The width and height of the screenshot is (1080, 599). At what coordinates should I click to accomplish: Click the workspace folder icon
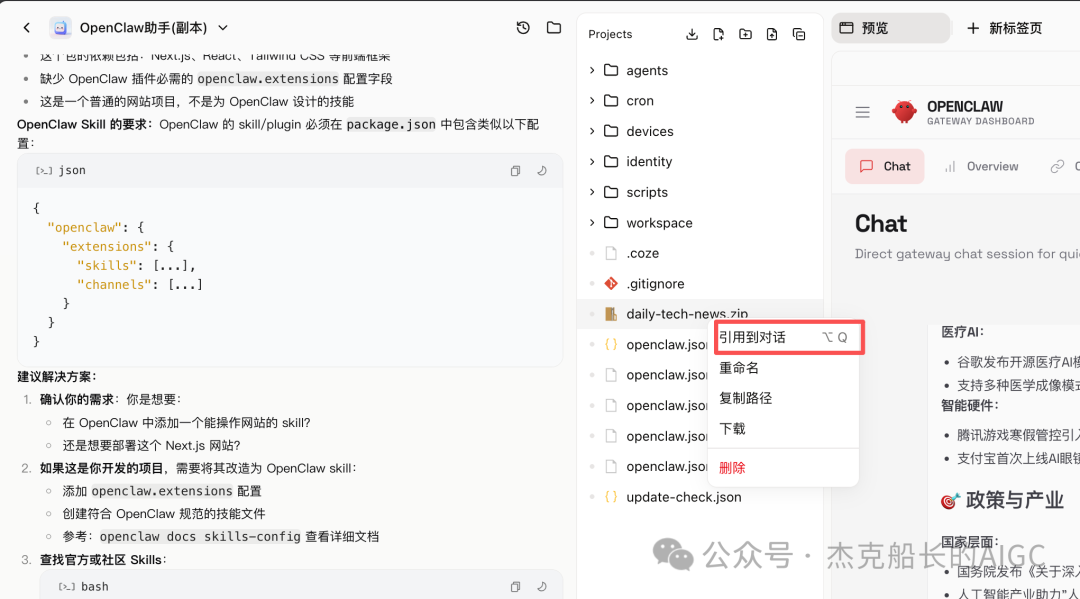click(611, 222)
